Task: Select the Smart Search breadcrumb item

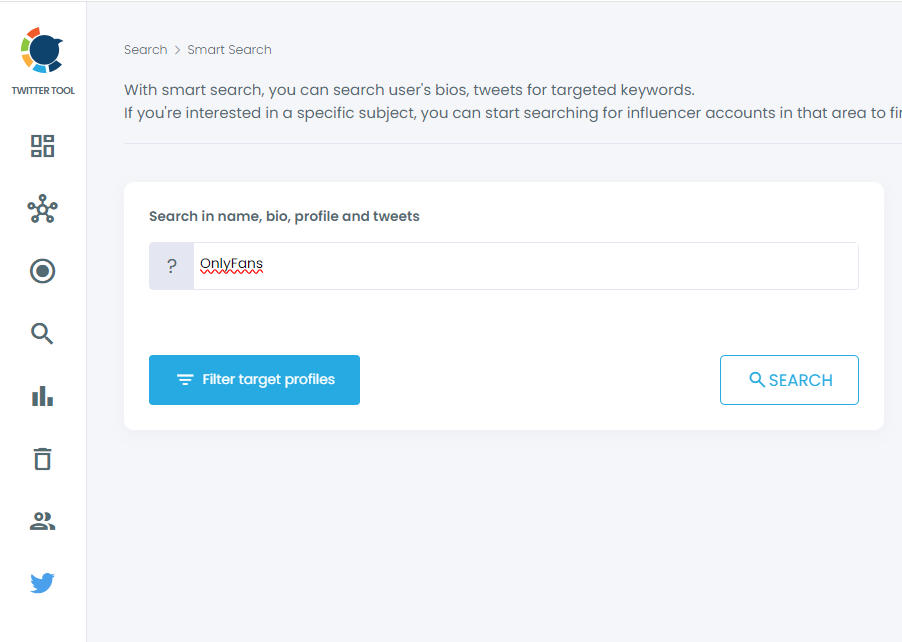Action: click(x=229, y=49)
